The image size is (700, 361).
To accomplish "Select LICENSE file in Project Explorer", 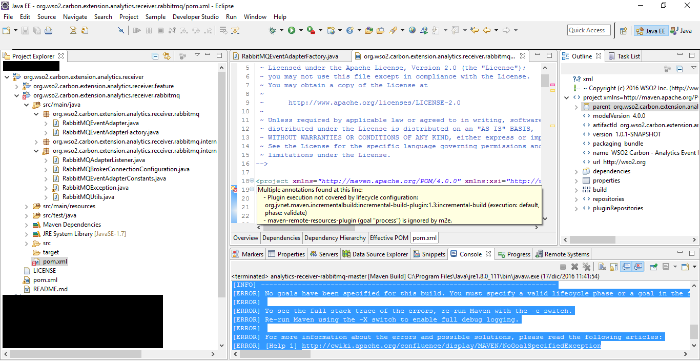I will tap(39, 271).
